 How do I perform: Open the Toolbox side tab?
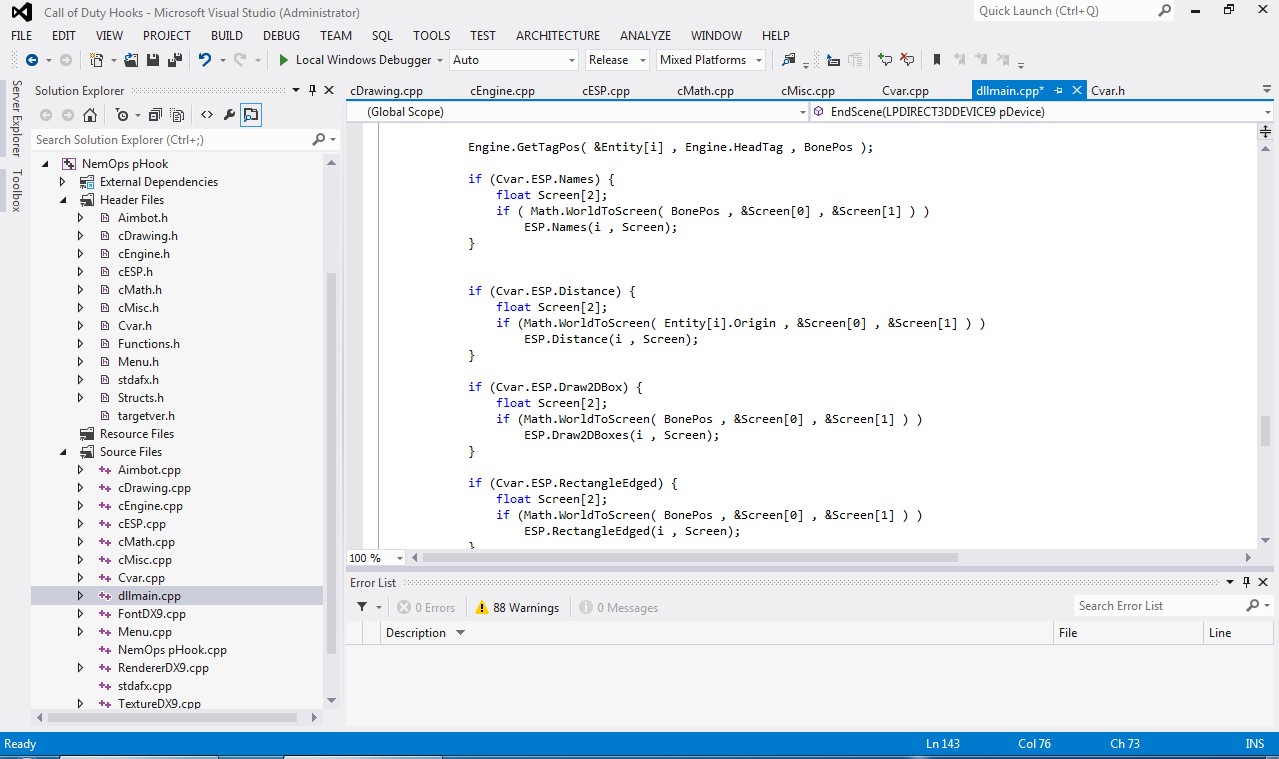click(15, 190)
